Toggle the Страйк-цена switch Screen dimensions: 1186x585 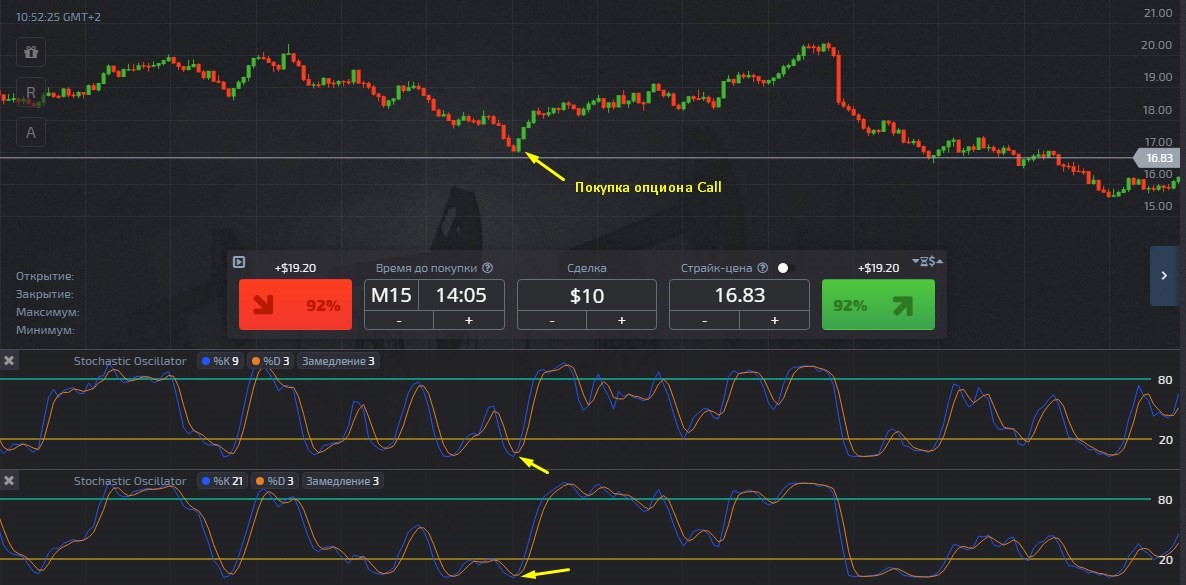coord(783,268)
